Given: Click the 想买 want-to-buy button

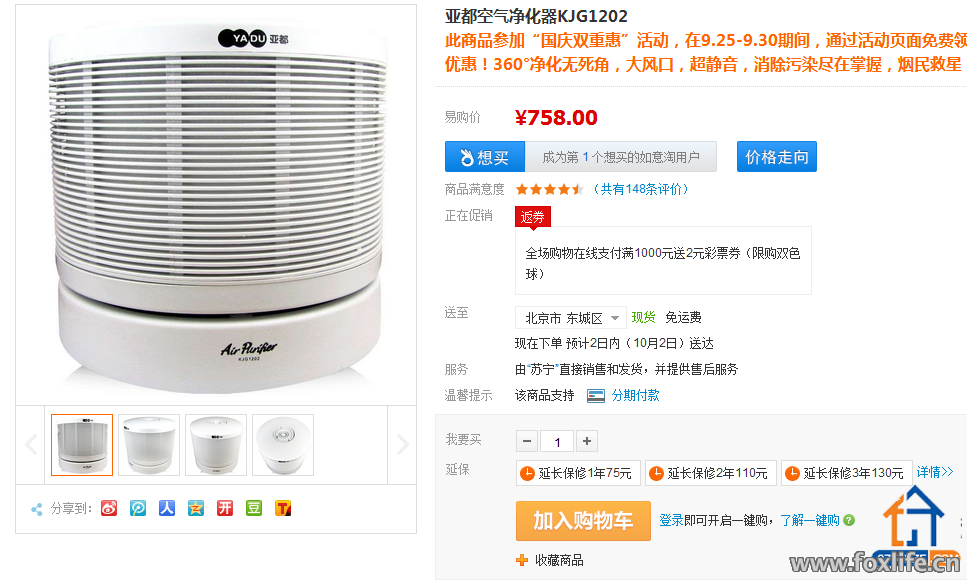Looking at the screenshot, I should [x=485, y=157].
